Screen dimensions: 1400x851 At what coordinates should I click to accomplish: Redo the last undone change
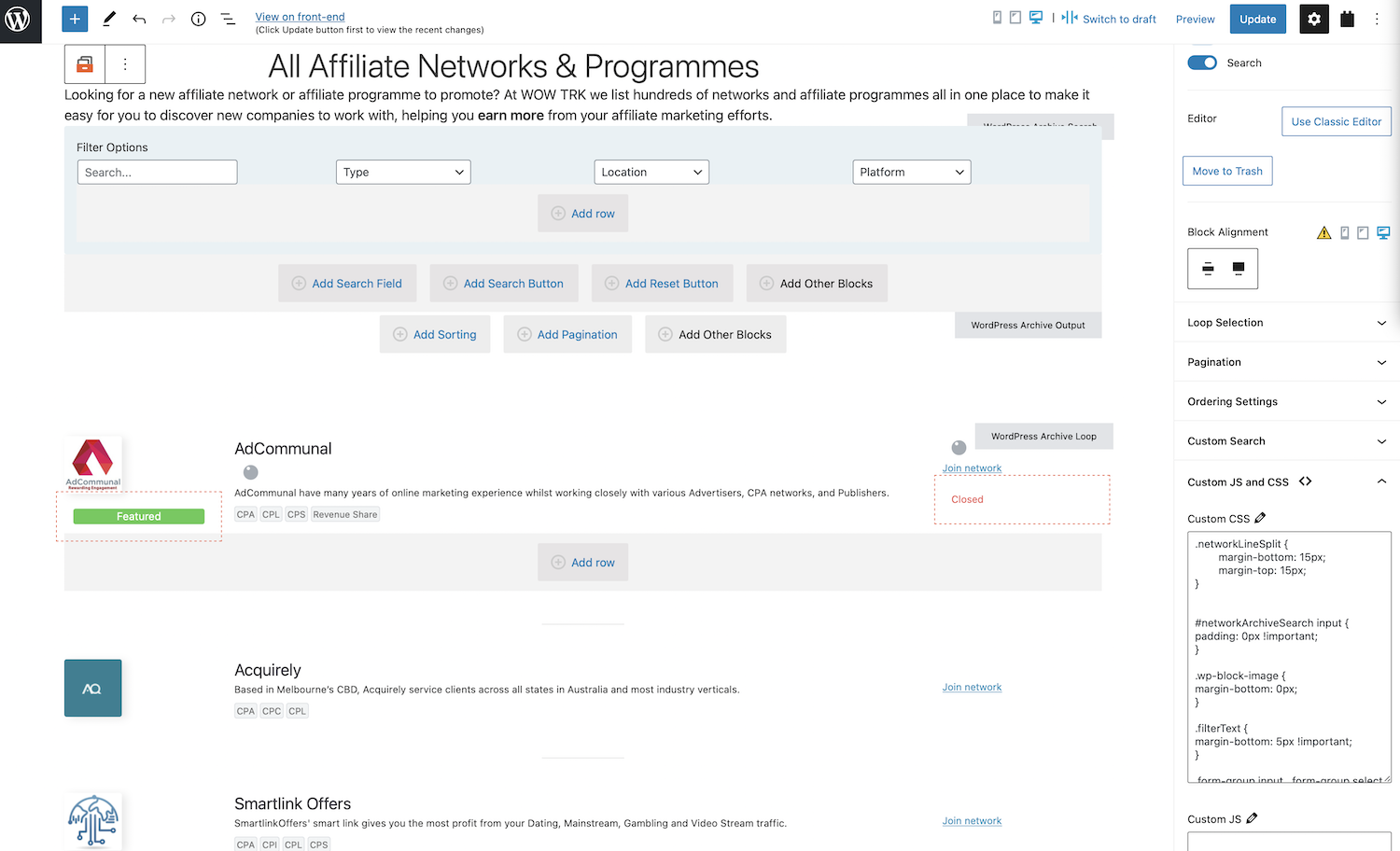pyautogui.click(x=169, y=19)
